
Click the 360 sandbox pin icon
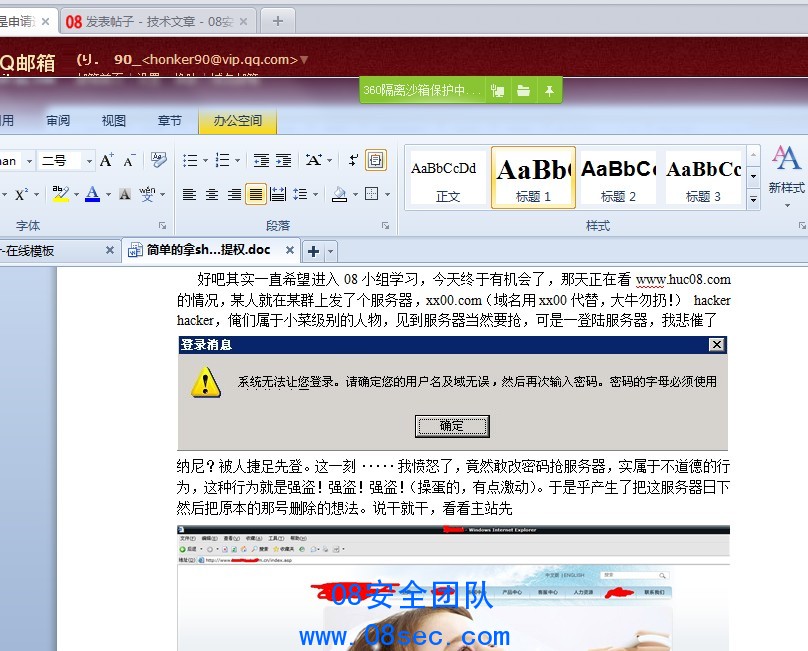click(x=549, y=91)
